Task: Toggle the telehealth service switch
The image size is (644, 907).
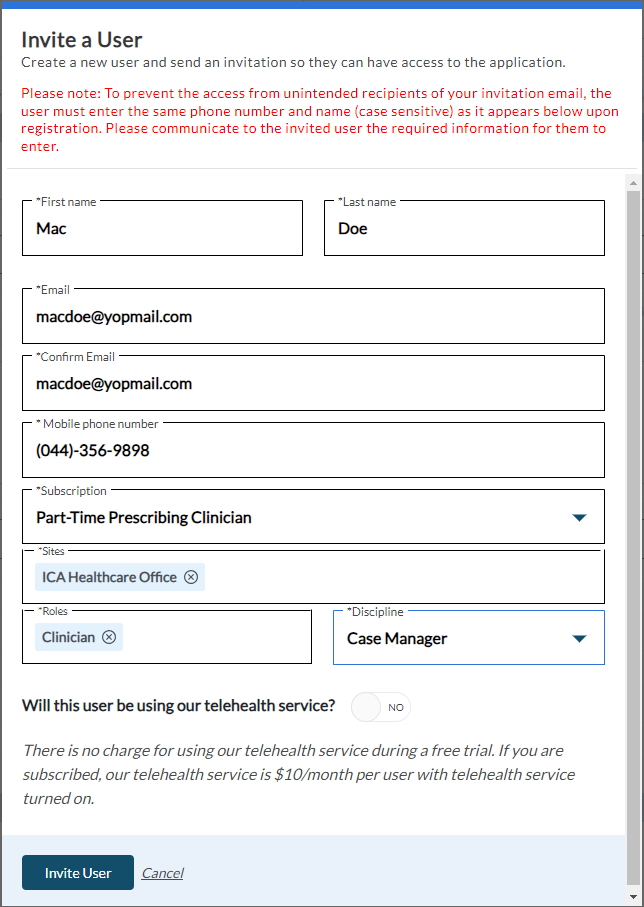Action: [381, 707]
